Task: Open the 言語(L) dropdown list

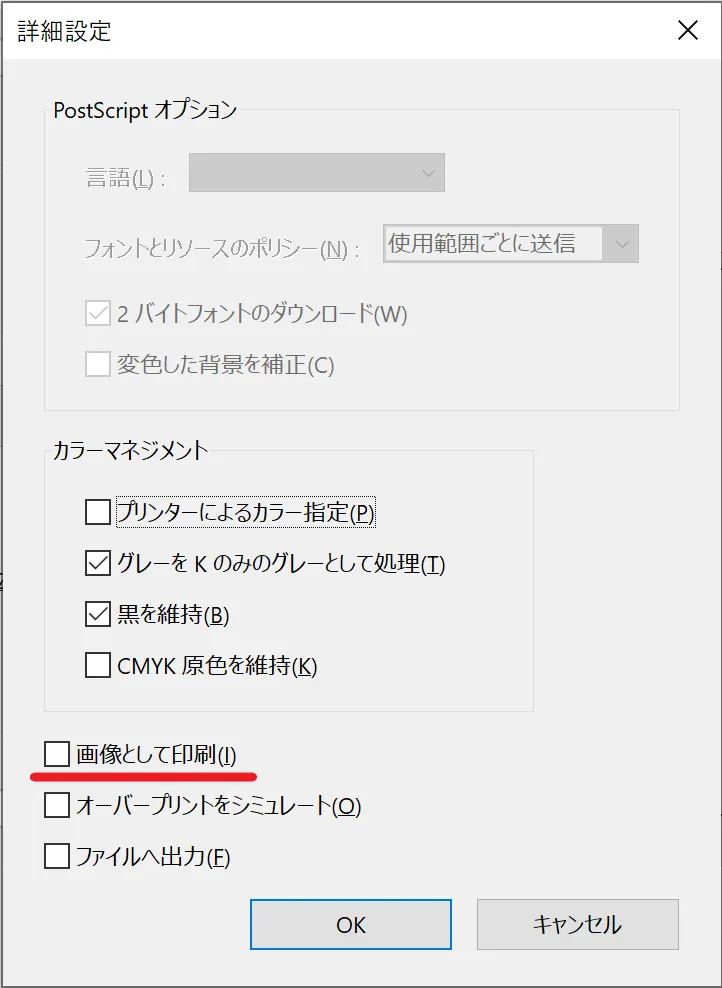Action: [317, 172]
